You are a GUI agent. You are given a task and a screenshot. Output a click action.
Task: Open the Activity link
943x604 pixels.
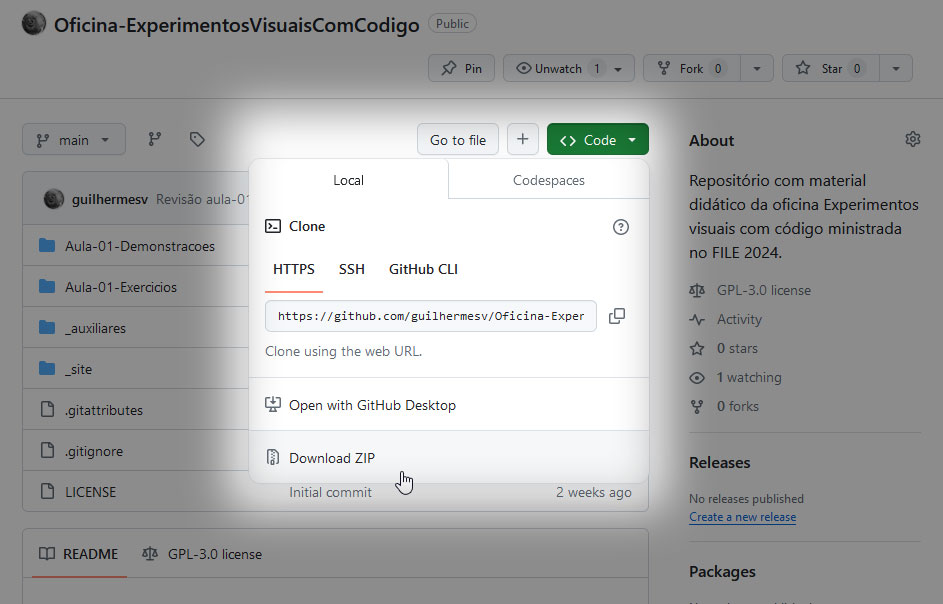739,319
